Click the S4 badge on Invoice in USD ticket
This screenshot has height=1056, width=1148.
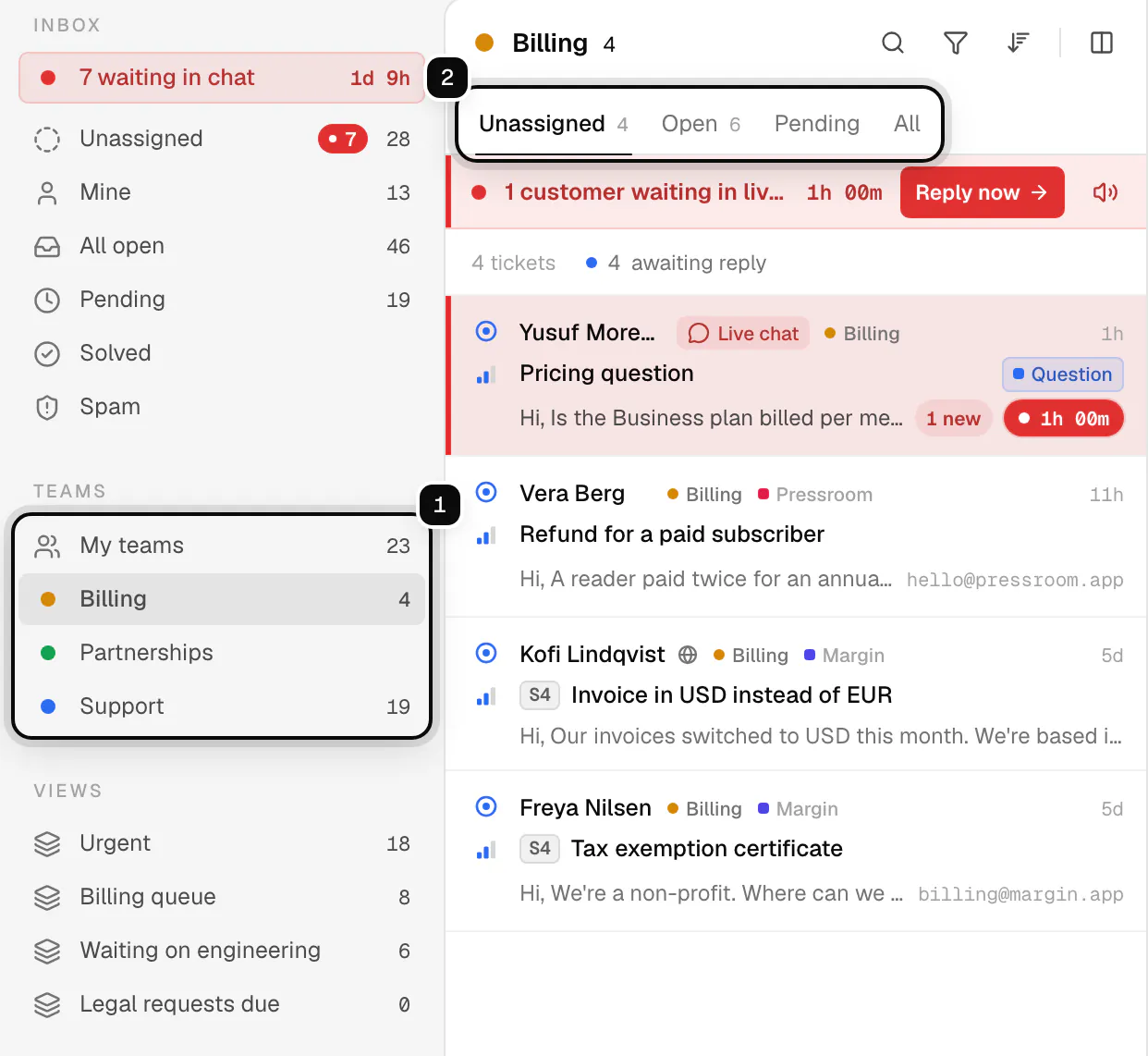tap(540, 695)
